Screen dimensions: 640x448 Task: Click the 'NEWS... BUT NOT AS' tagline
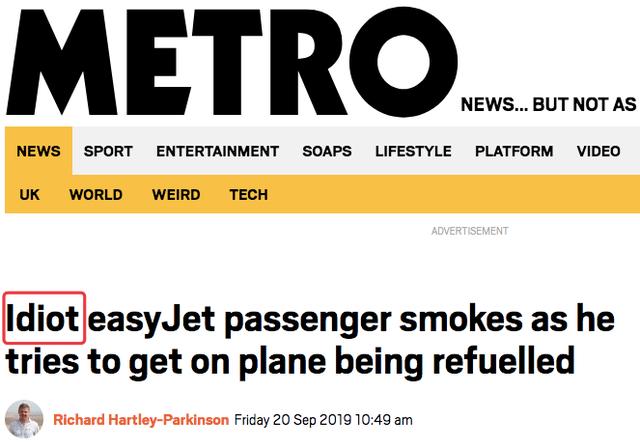point(548,105)
